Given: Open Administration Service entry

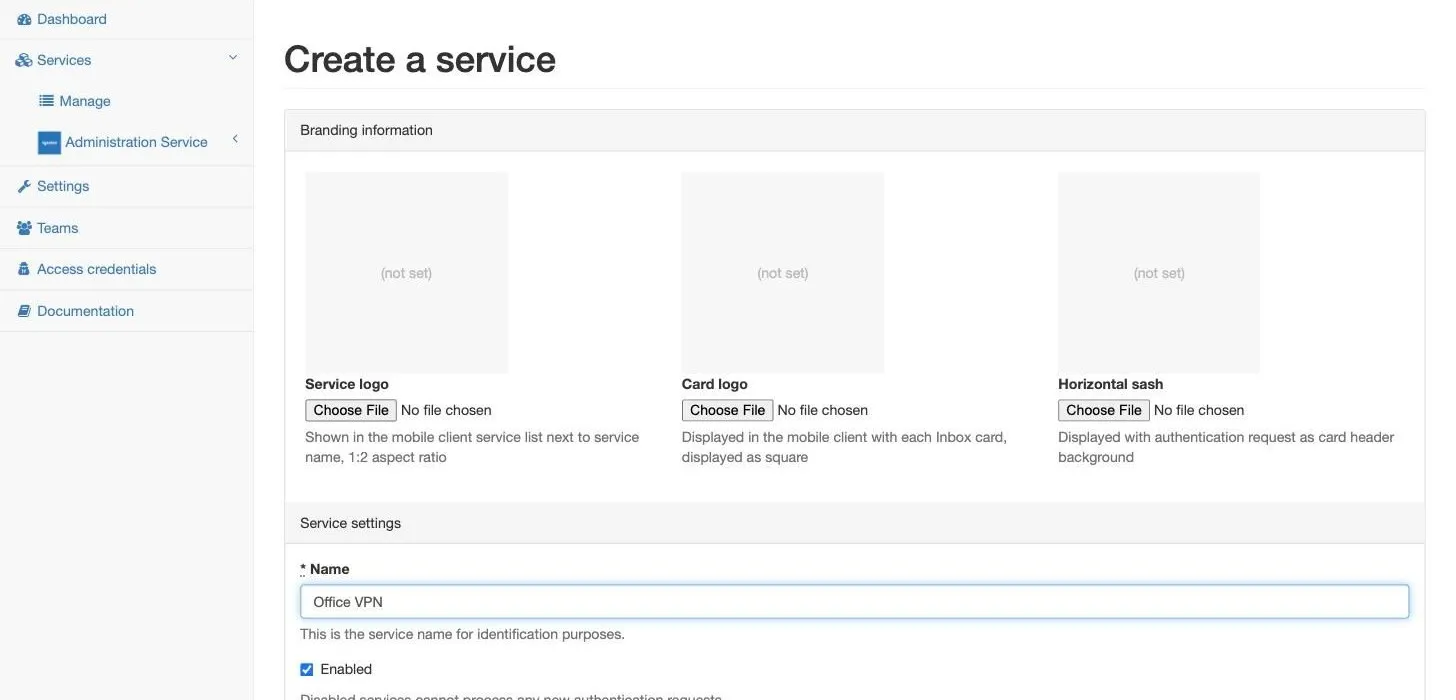Looking at the screenshot, I should tap(137, 142).
